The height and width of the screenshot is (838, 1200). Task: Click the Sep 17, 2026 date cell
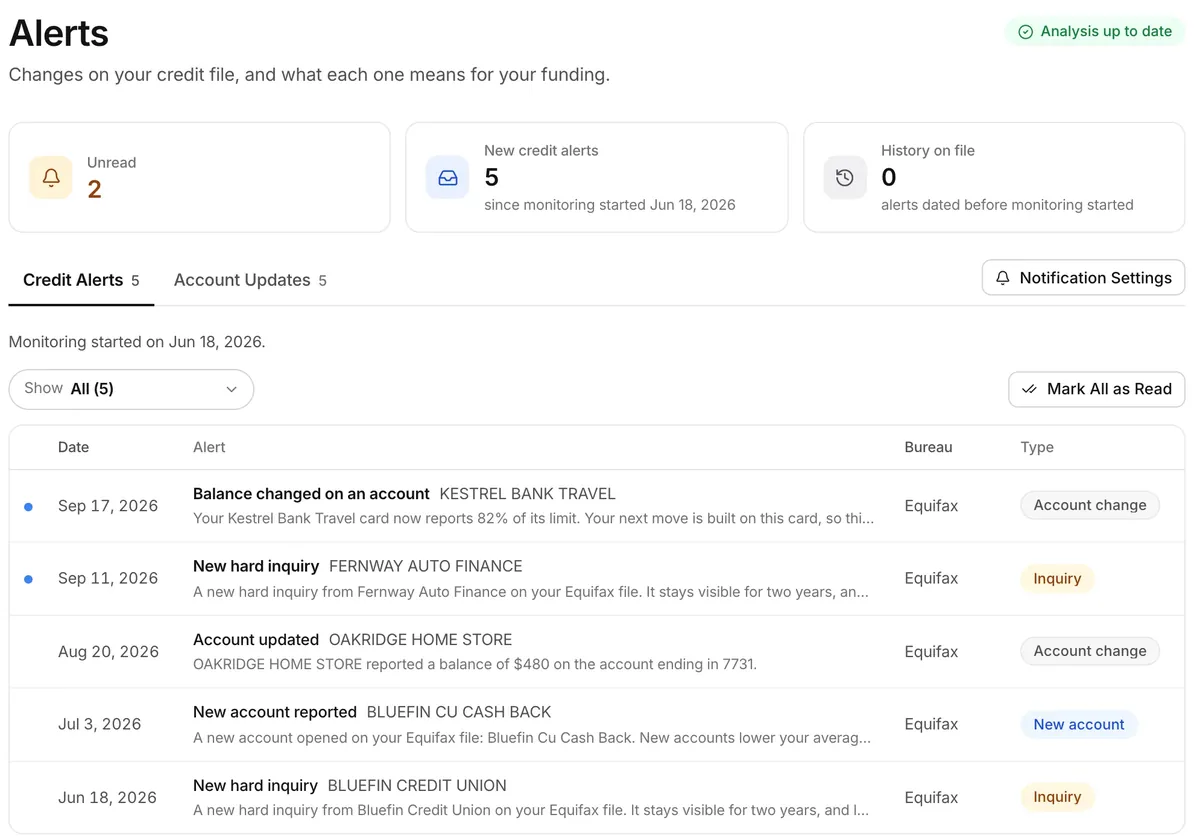pos(108,506)
